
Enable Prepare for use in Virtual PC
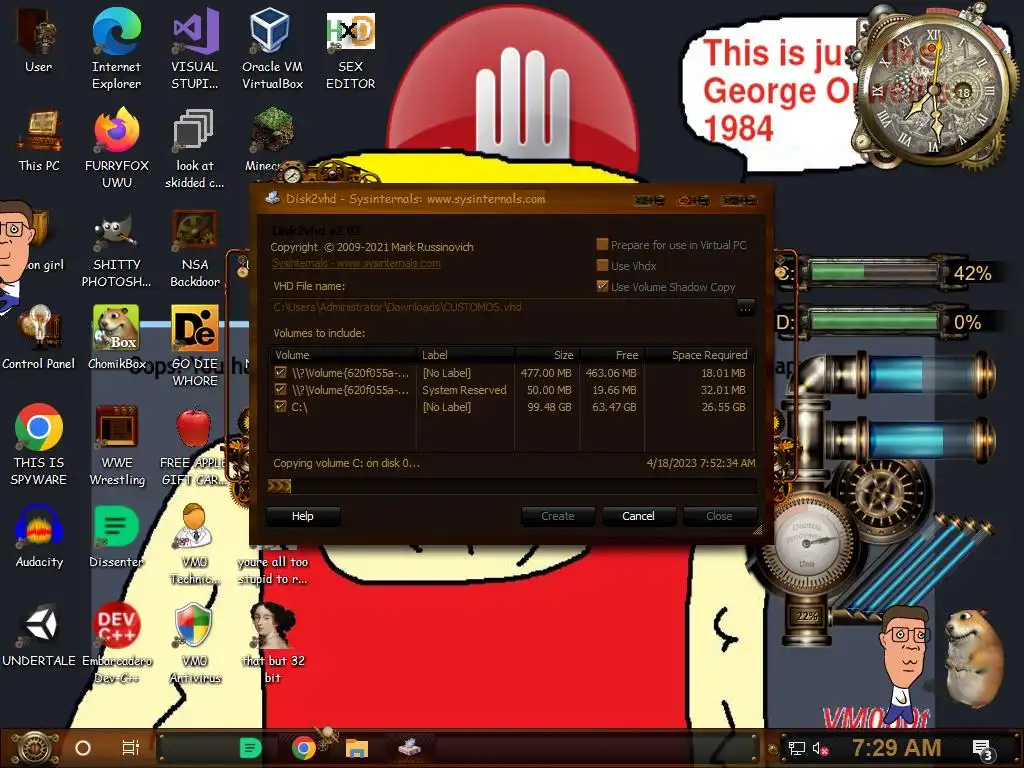click(602, 245)
